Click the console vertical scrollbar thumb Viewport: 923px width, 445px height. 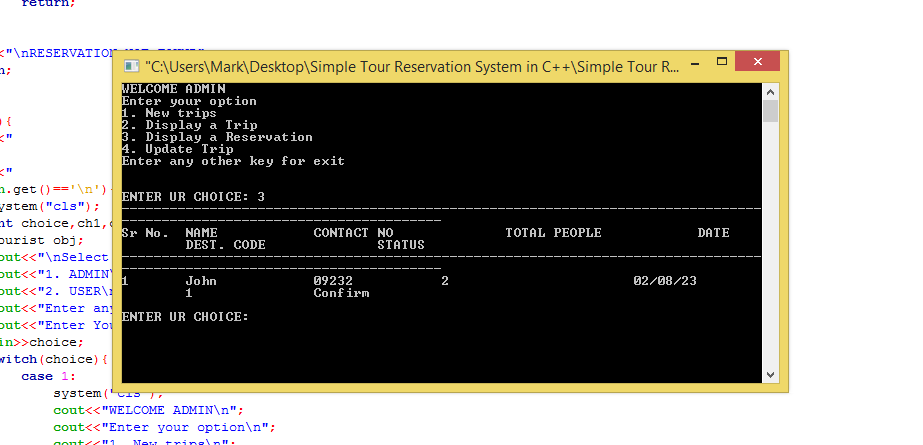tap(770, 110)
